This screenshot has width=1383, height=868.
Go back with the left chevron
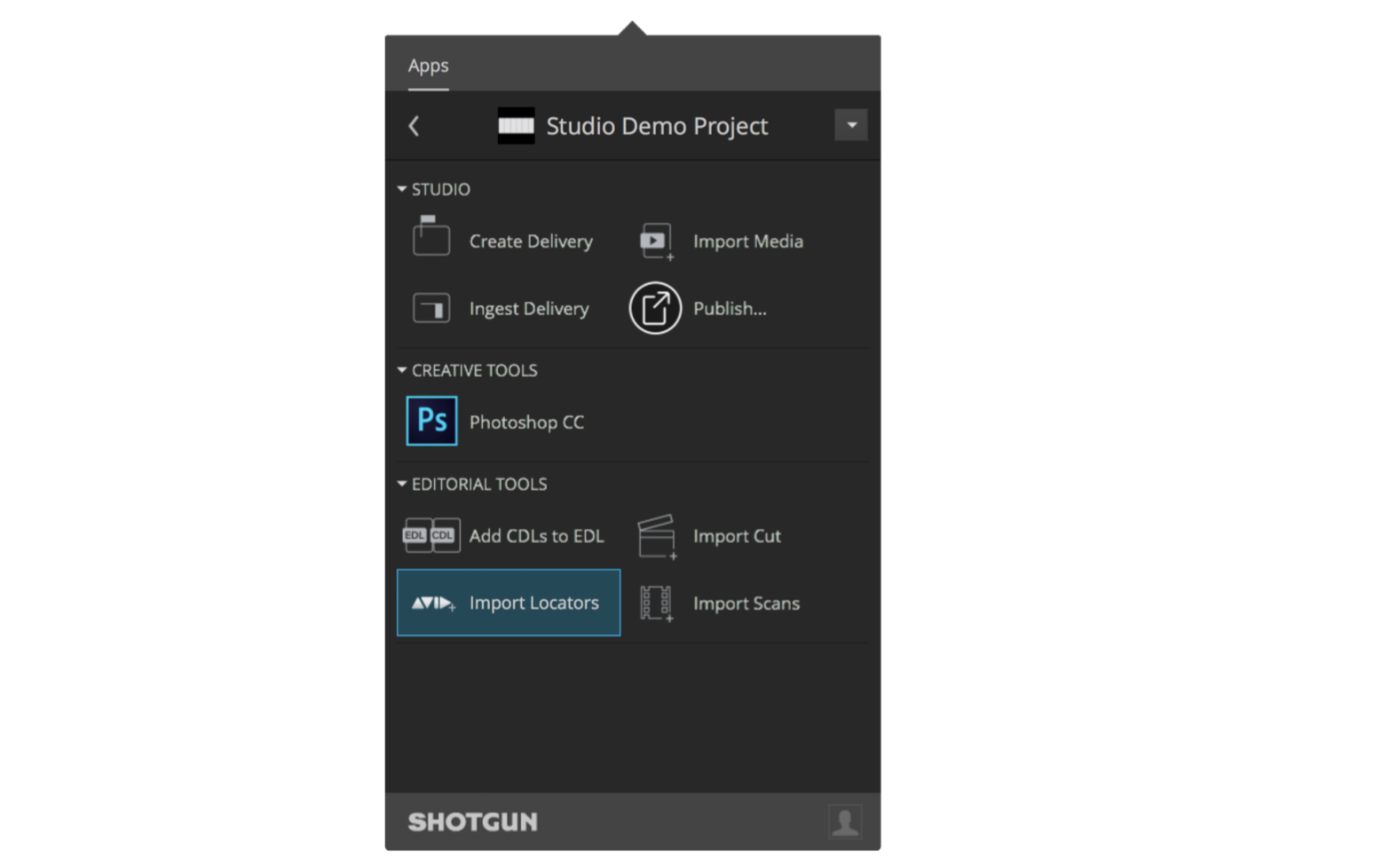tap(414, 126)
